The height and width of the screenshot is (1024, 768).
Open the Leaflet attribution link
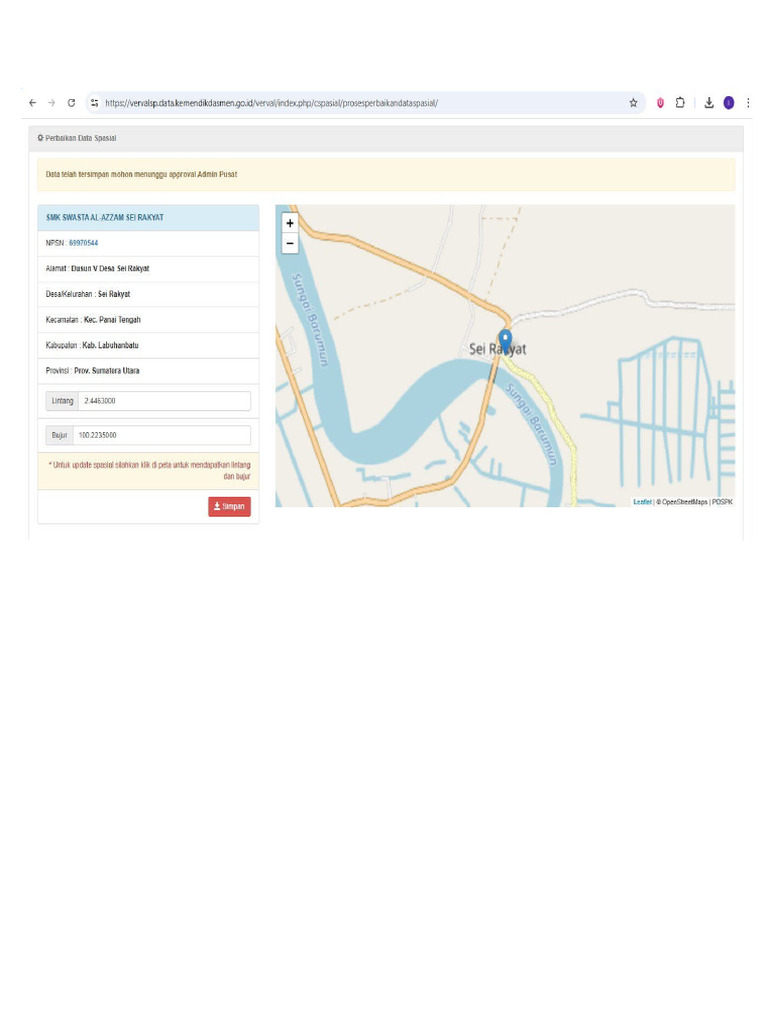[642, 502]
